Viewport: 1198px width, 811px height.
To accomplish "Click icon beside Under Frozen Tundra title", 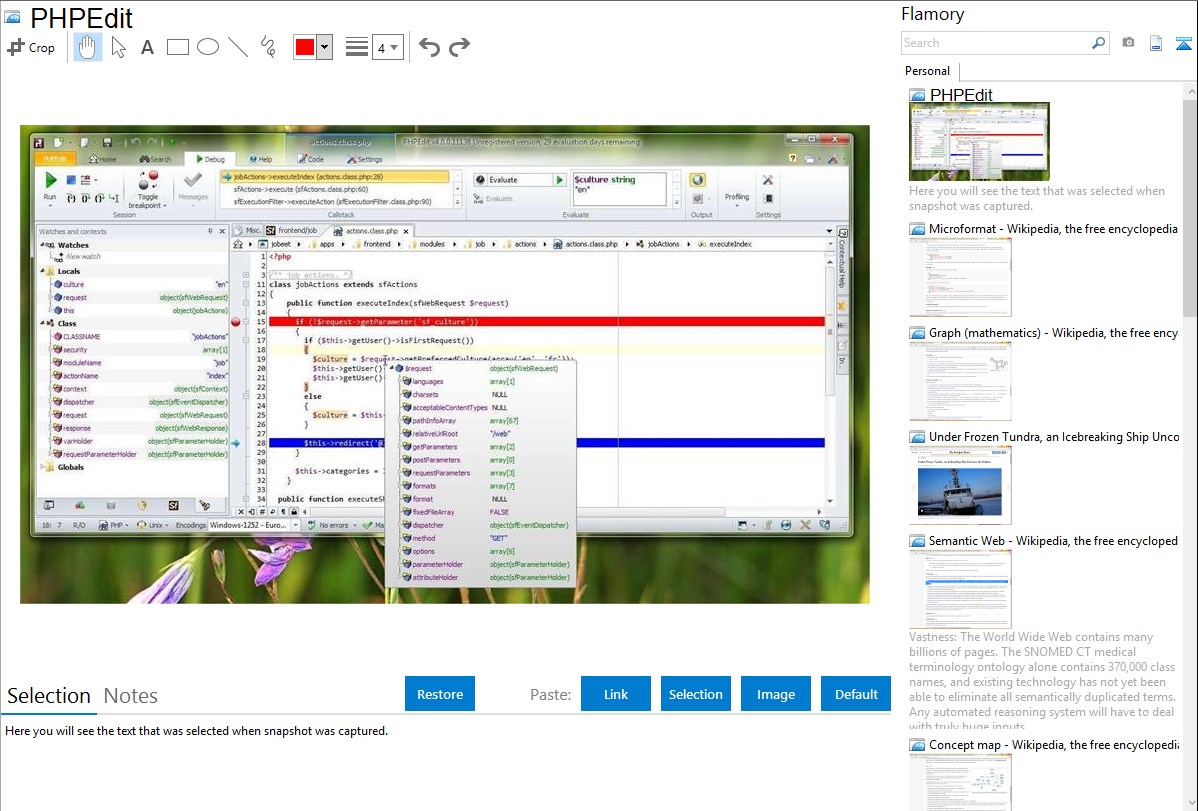I will (x=917, y=437).
